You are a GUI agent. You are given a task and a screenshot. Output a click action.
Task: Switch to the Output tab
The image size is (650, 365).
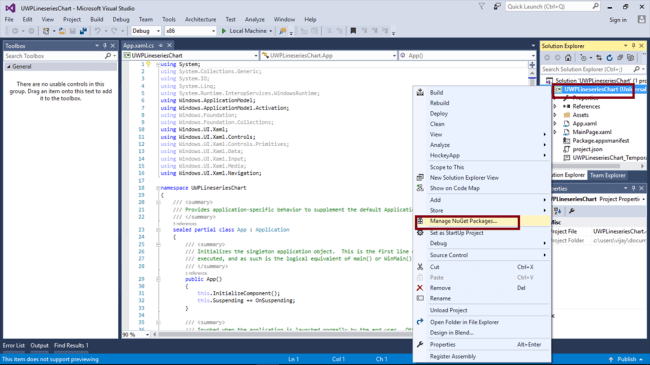click(x=39, y=346)
